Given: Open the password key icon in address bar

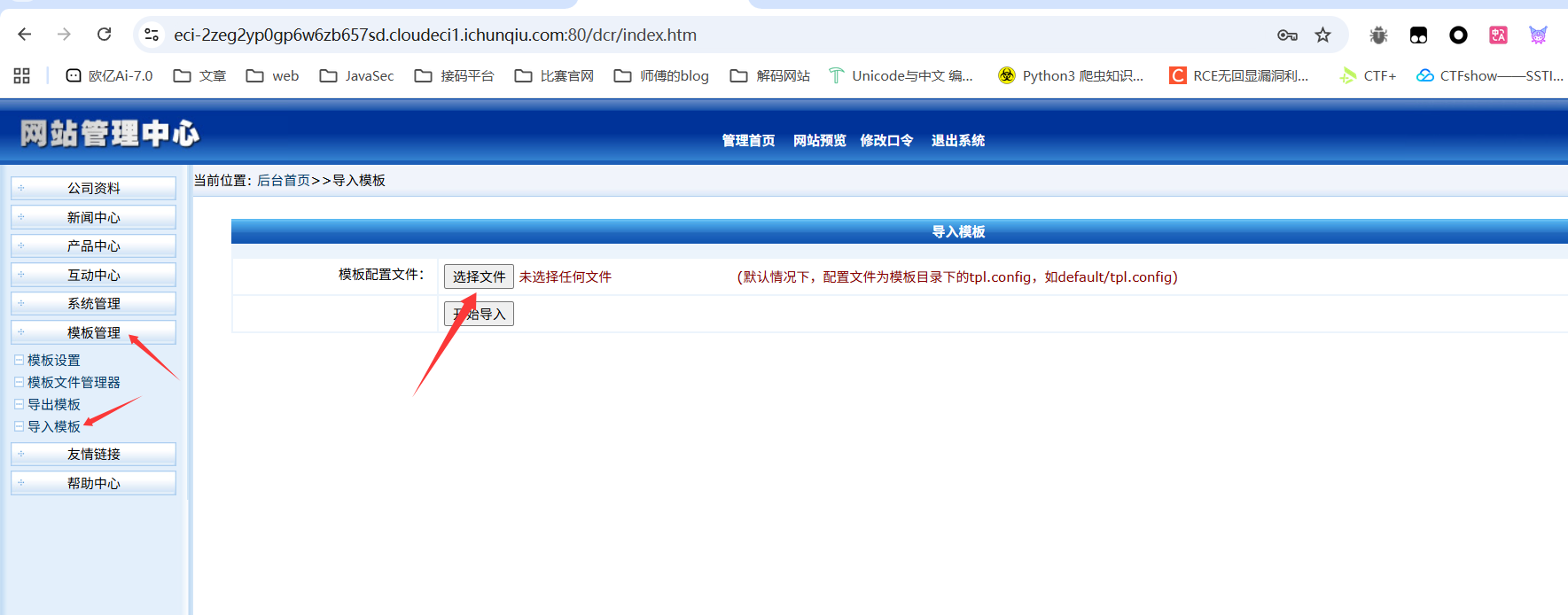Looking at the screenshot, I should (1287, 35).
